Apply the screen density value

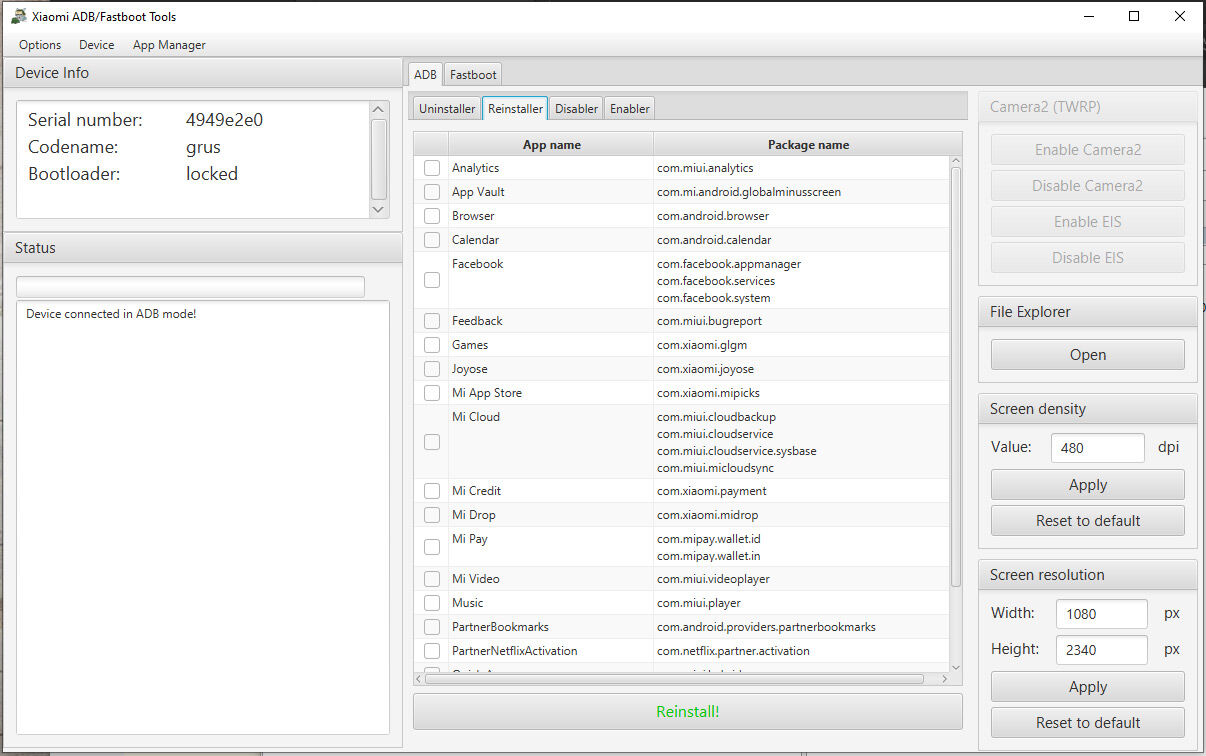coord(1088,485)
